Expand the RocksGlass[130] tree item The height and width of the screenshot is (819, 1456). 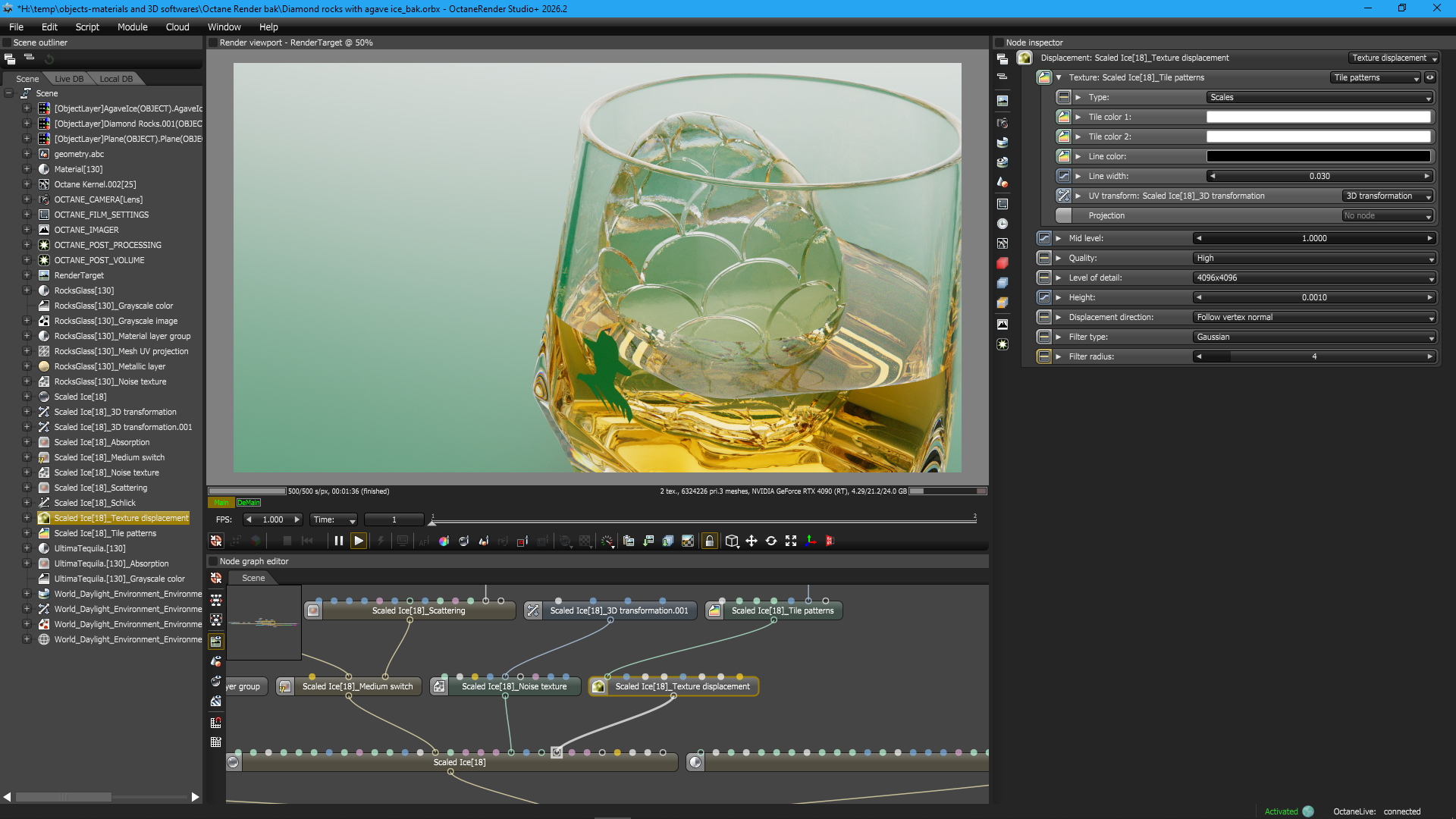click(x=27, y=290)
